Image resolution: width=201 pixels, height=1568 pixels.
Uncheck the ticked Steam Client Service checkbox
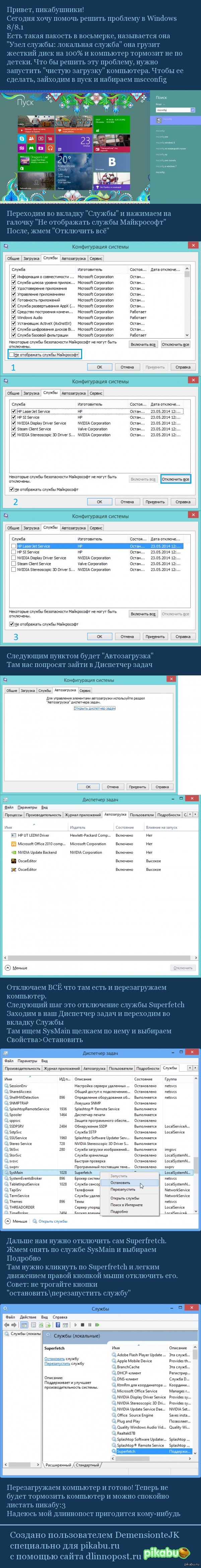(x=14, y=429)
